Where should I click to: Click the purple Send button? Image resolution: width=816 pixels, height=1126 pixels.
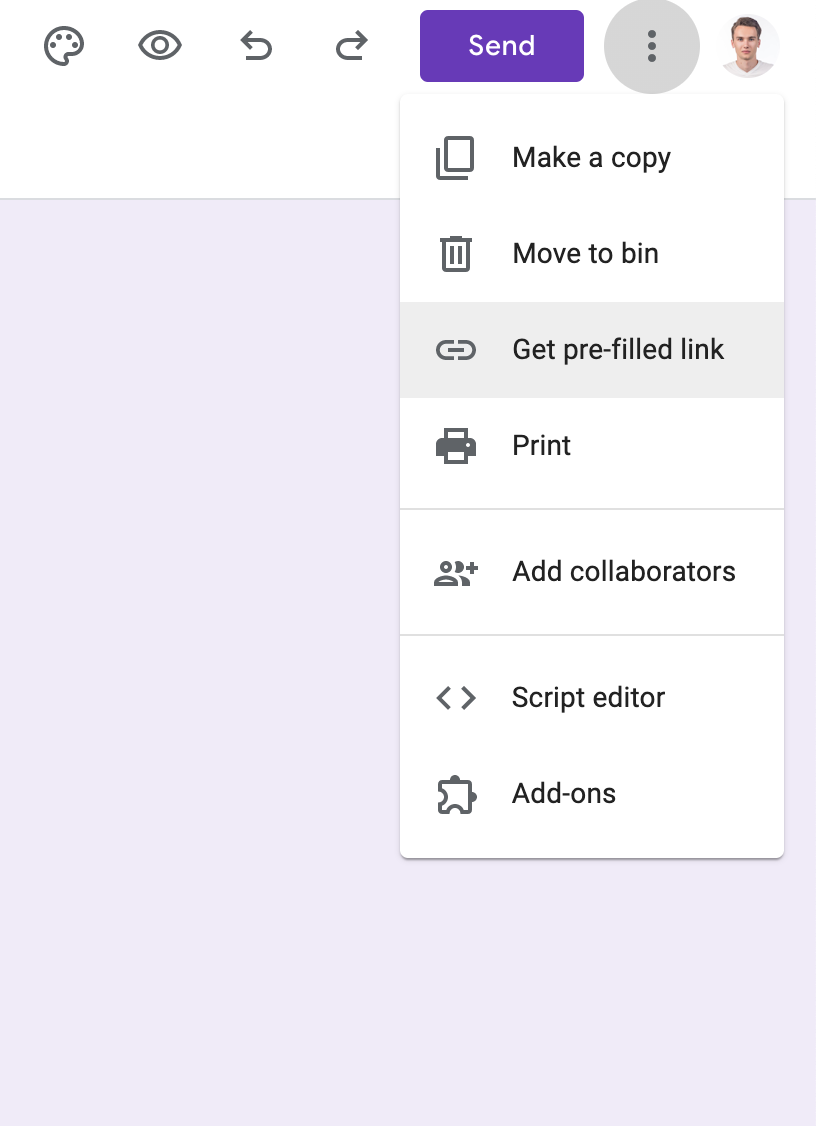(x=501, y=46)
